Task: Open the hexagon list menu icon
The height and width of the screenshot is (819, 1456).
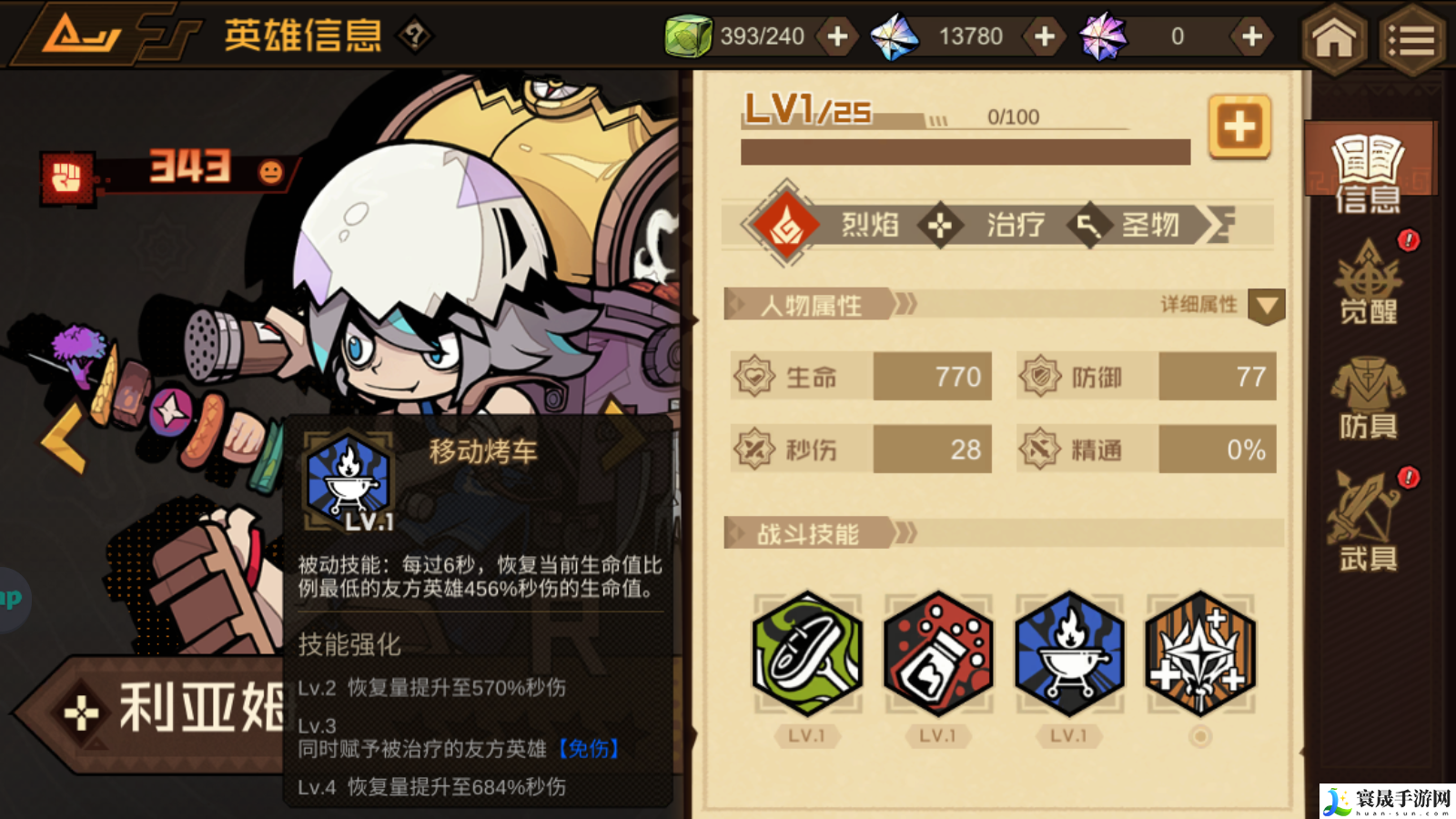Action: (x=1412, y=38)
